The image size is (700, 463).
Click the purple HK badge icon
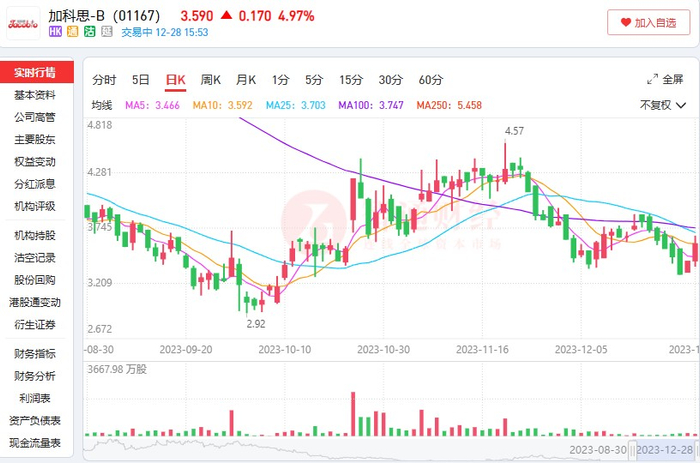[x=55, y=32]
